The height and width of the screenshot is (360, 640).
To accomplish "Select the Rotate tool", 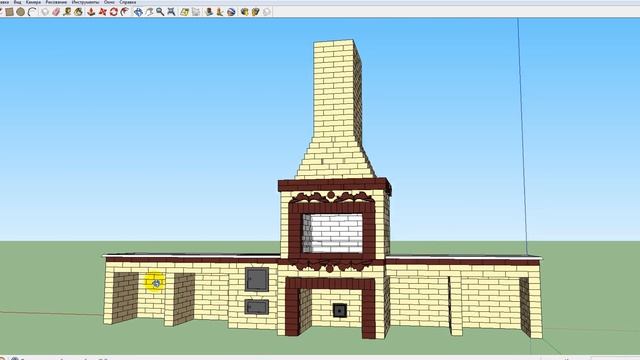I will [x=113, y=12].
